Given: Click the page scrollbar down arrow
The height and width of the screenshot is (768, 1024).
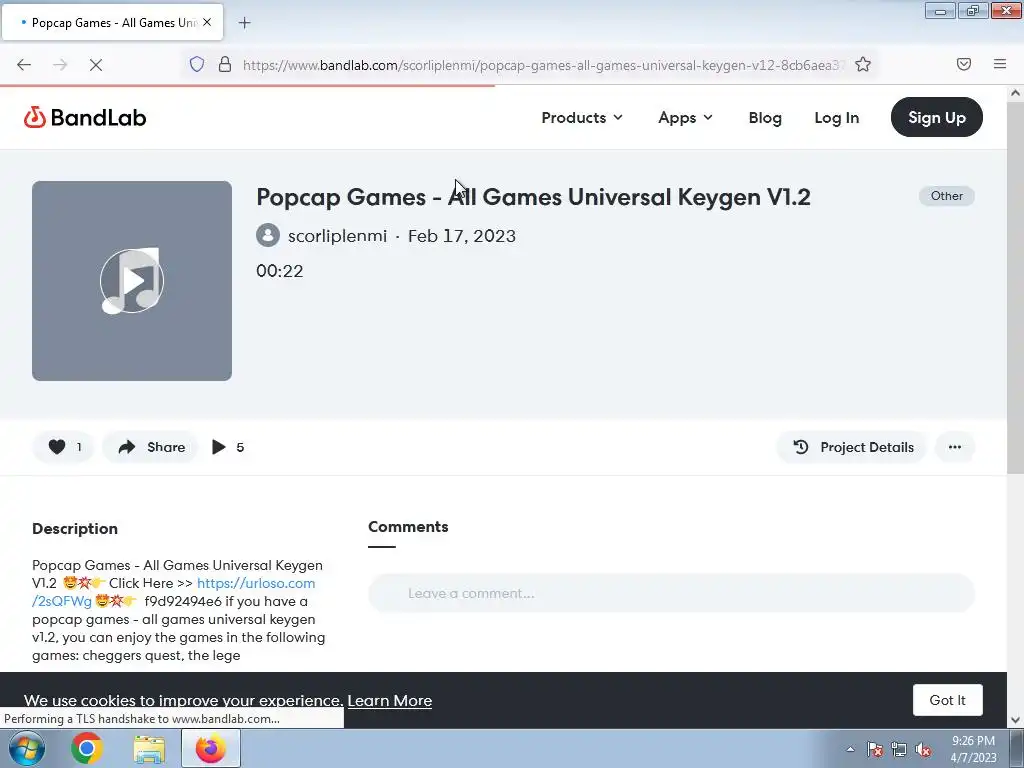Looking at the screenshot, I should [1015, 720].
